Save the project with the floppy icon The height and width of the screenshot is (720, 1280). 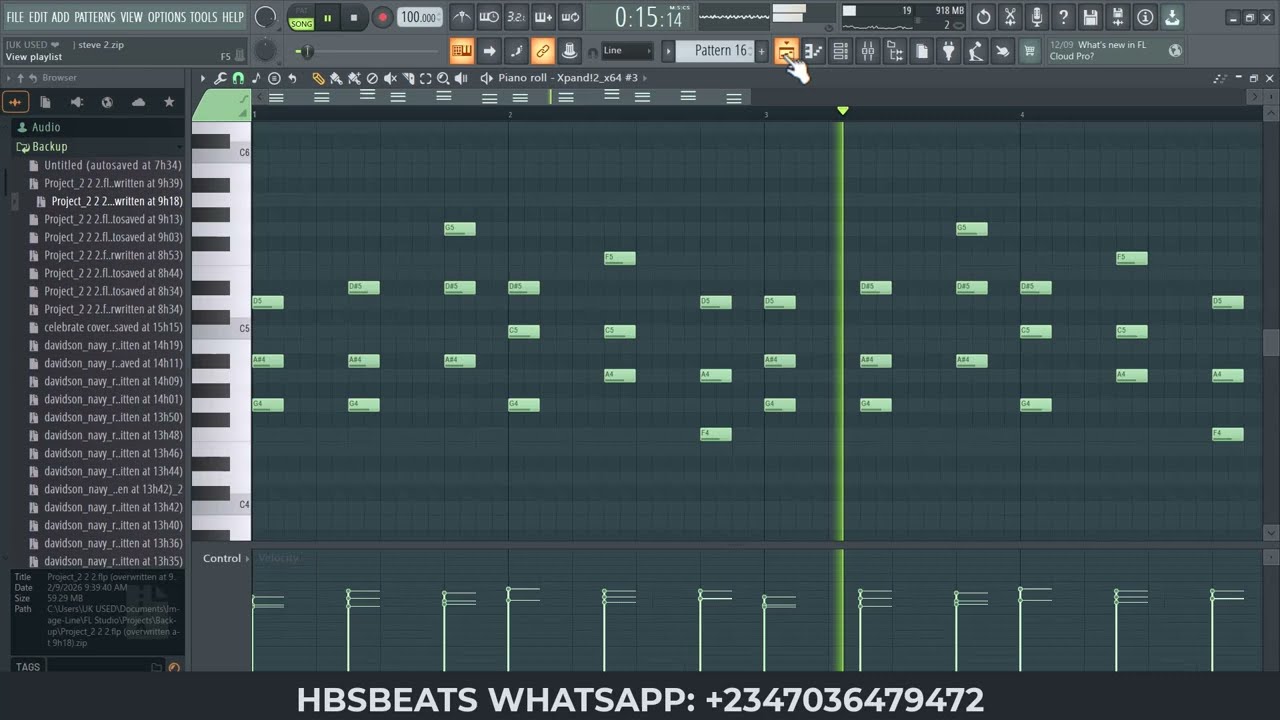tap(1091, 17)
